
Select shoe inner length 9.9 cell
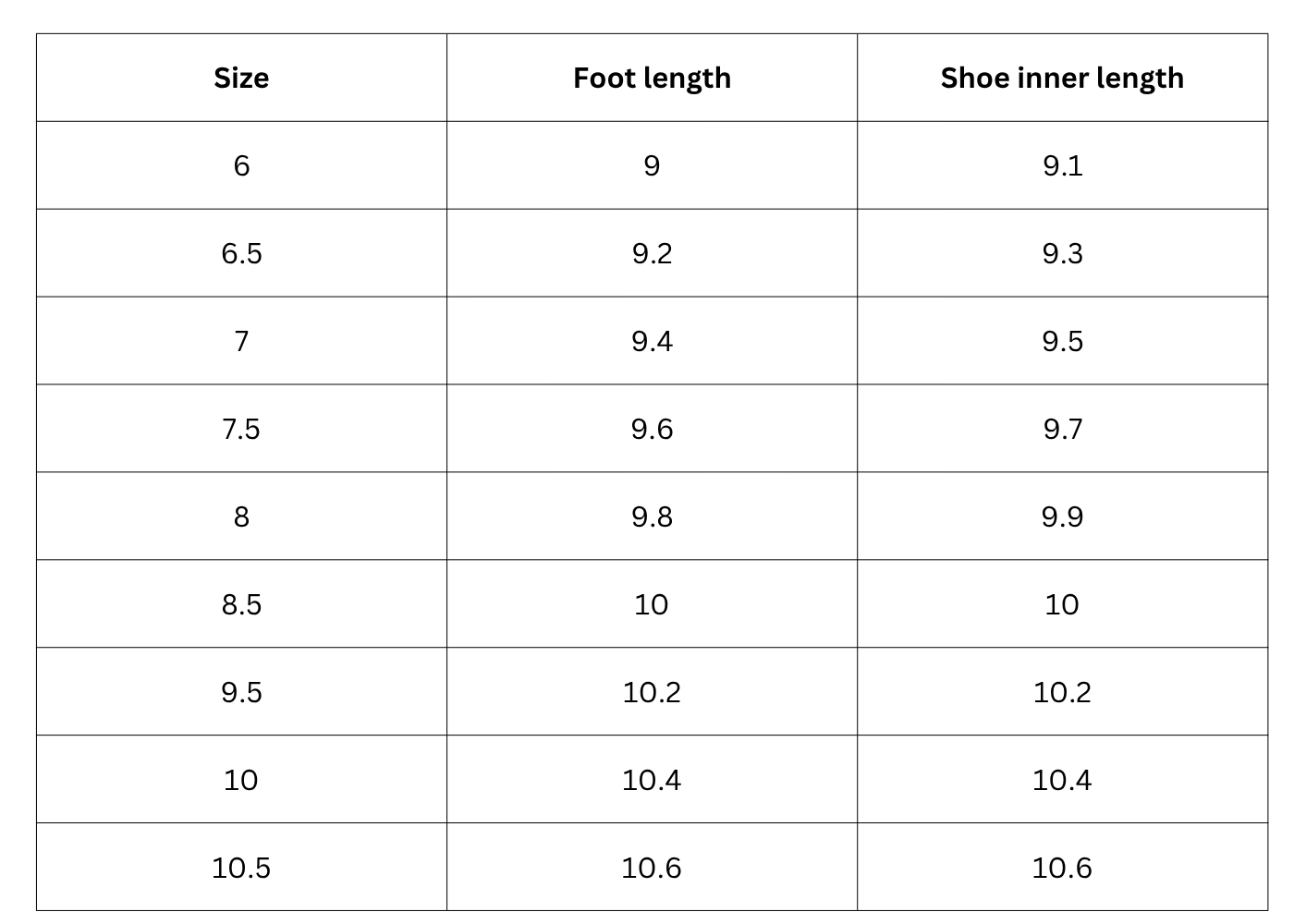[1062, 517]
